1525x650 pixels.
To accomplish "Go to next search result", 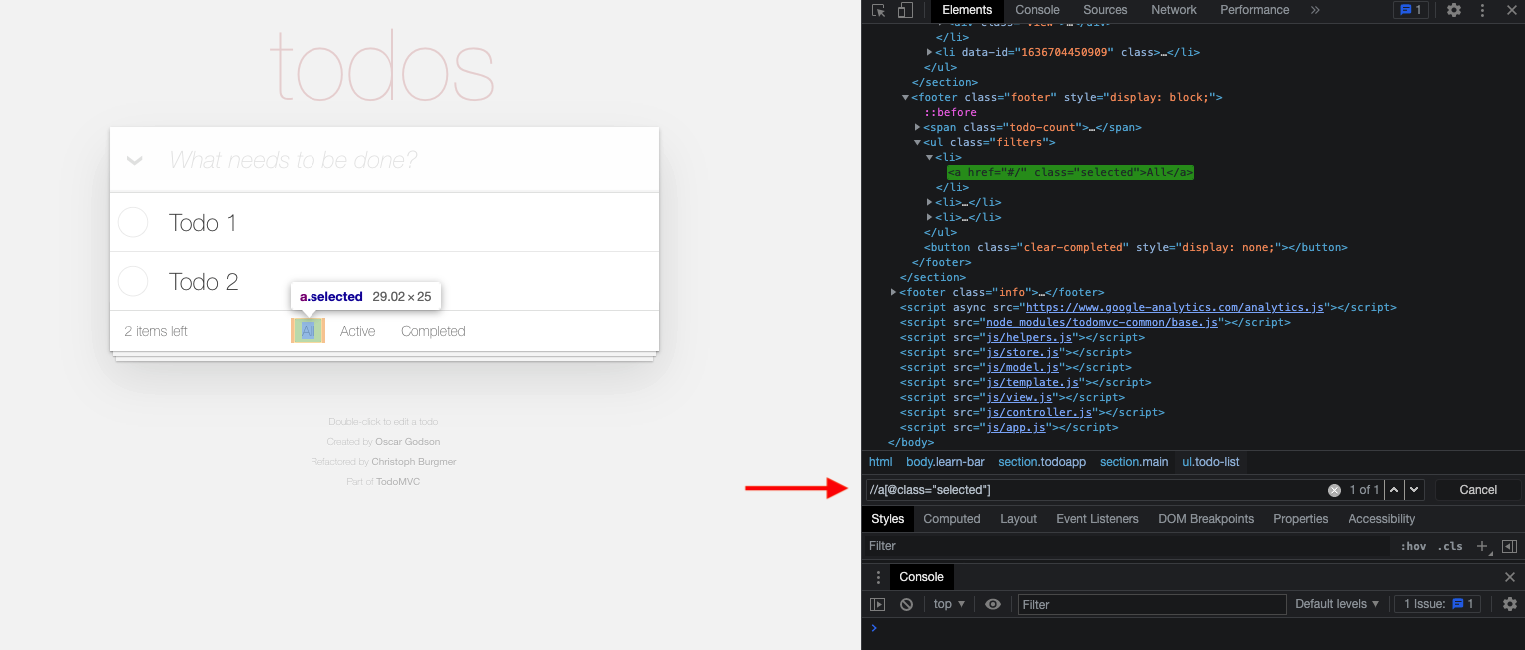I will click(1413, 490).
